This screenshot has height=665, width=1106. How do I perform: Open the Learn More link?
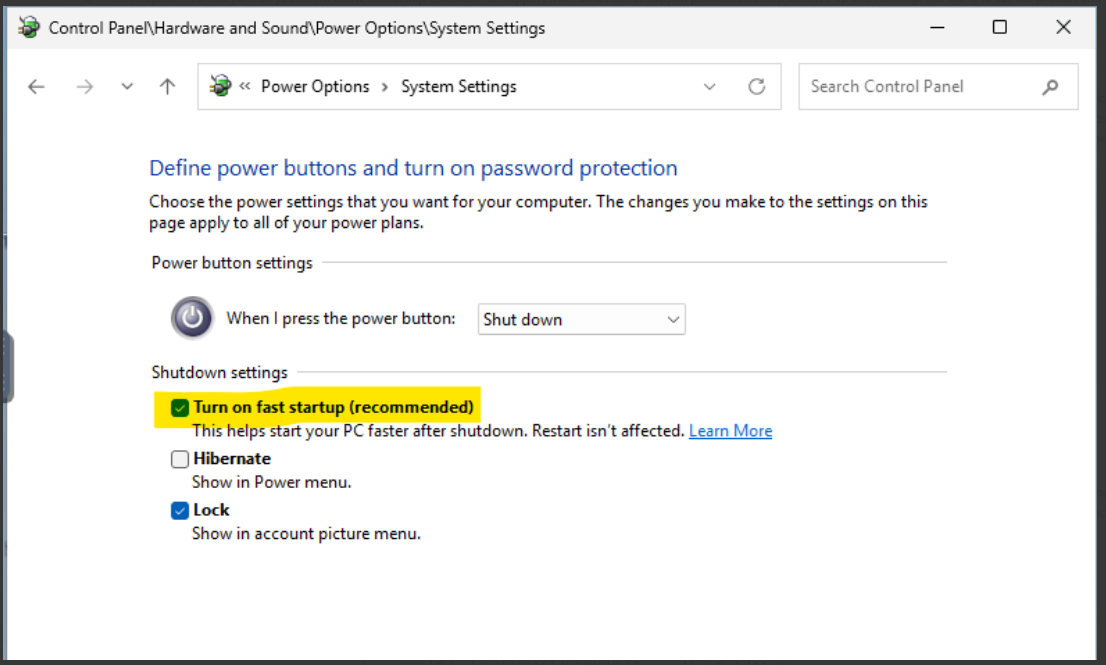pyautogui.click(x=730, y=430)
